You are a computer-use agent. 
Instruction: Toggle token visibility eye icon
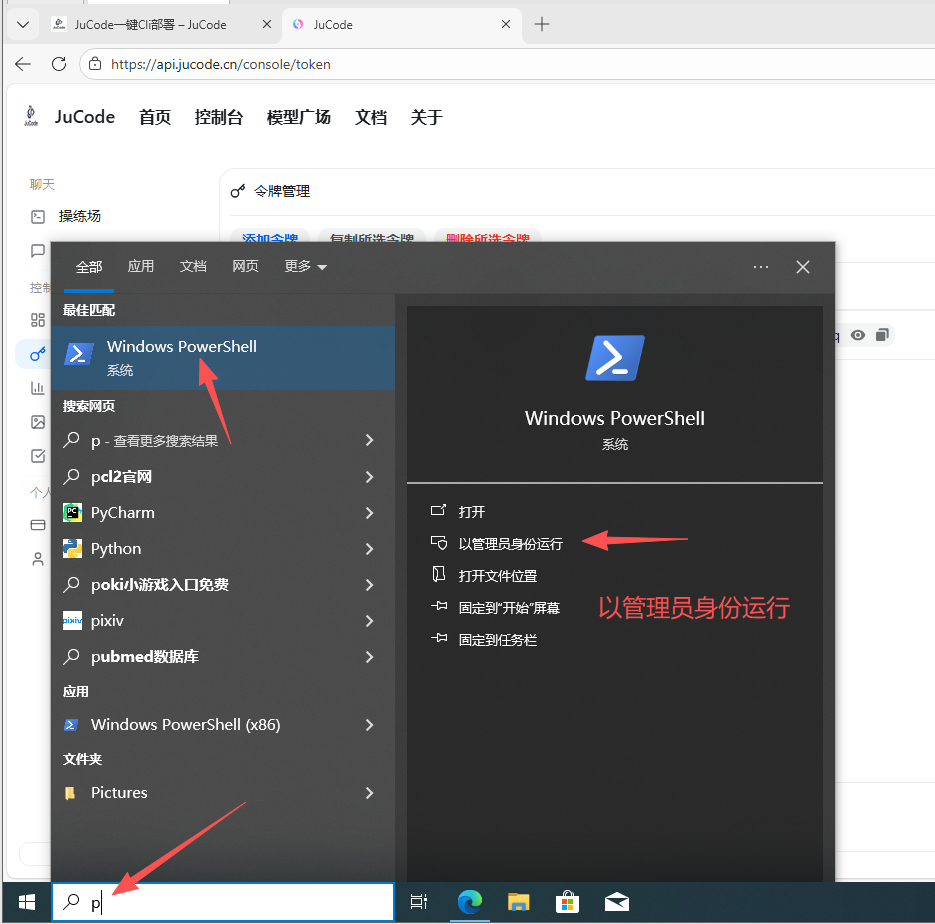(x=857, y=335)
